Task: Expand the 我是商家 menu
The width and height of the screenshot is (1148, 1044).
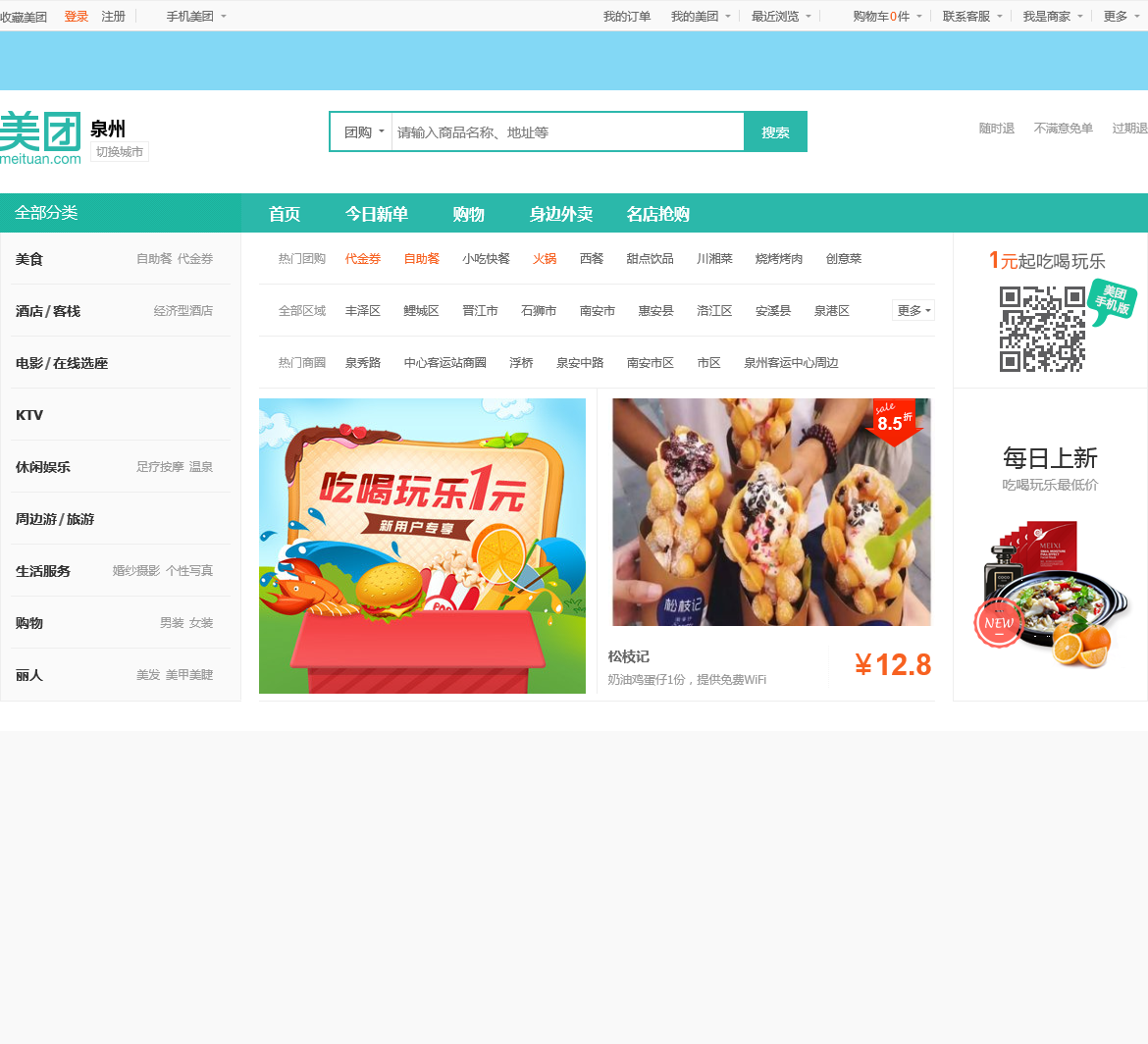Action: point(1053,16)
